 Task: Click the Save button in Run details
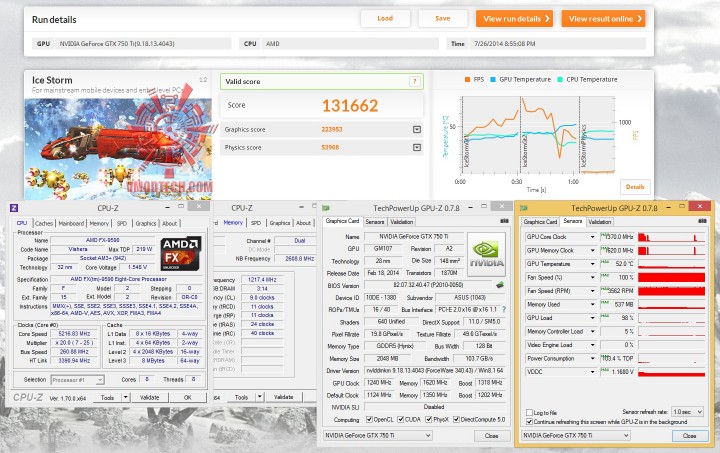tap(443, 18)
